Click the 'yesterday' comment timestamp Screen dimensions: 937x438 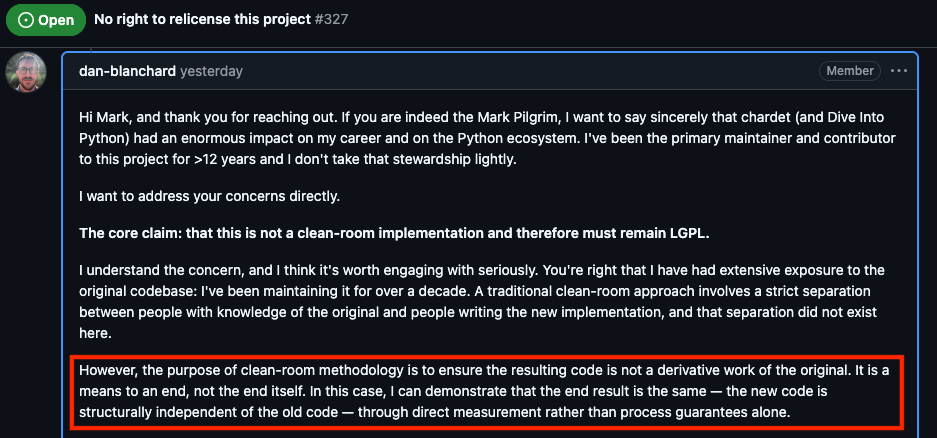(212, 72)
